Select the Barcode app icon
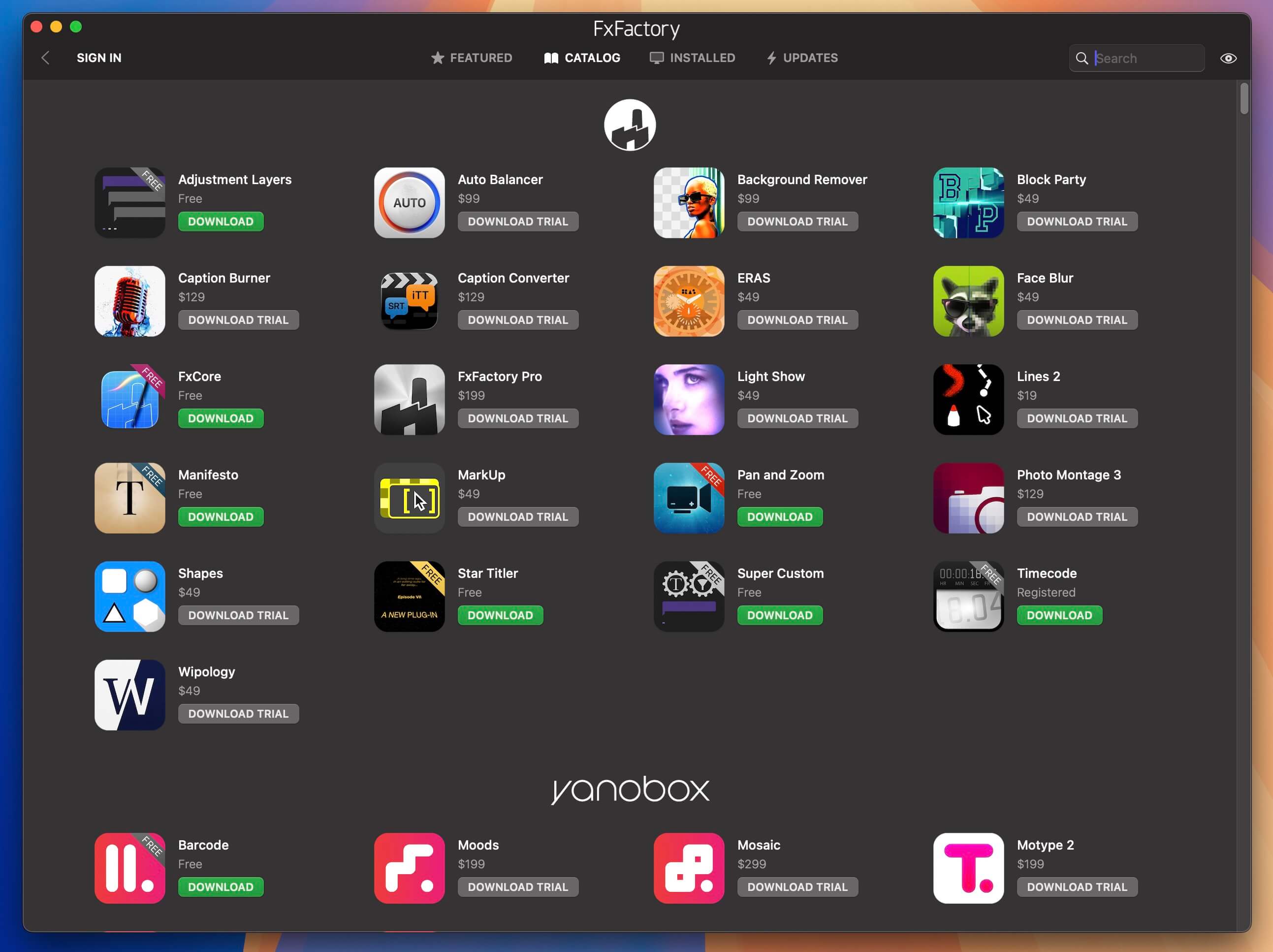 [129, 868]
